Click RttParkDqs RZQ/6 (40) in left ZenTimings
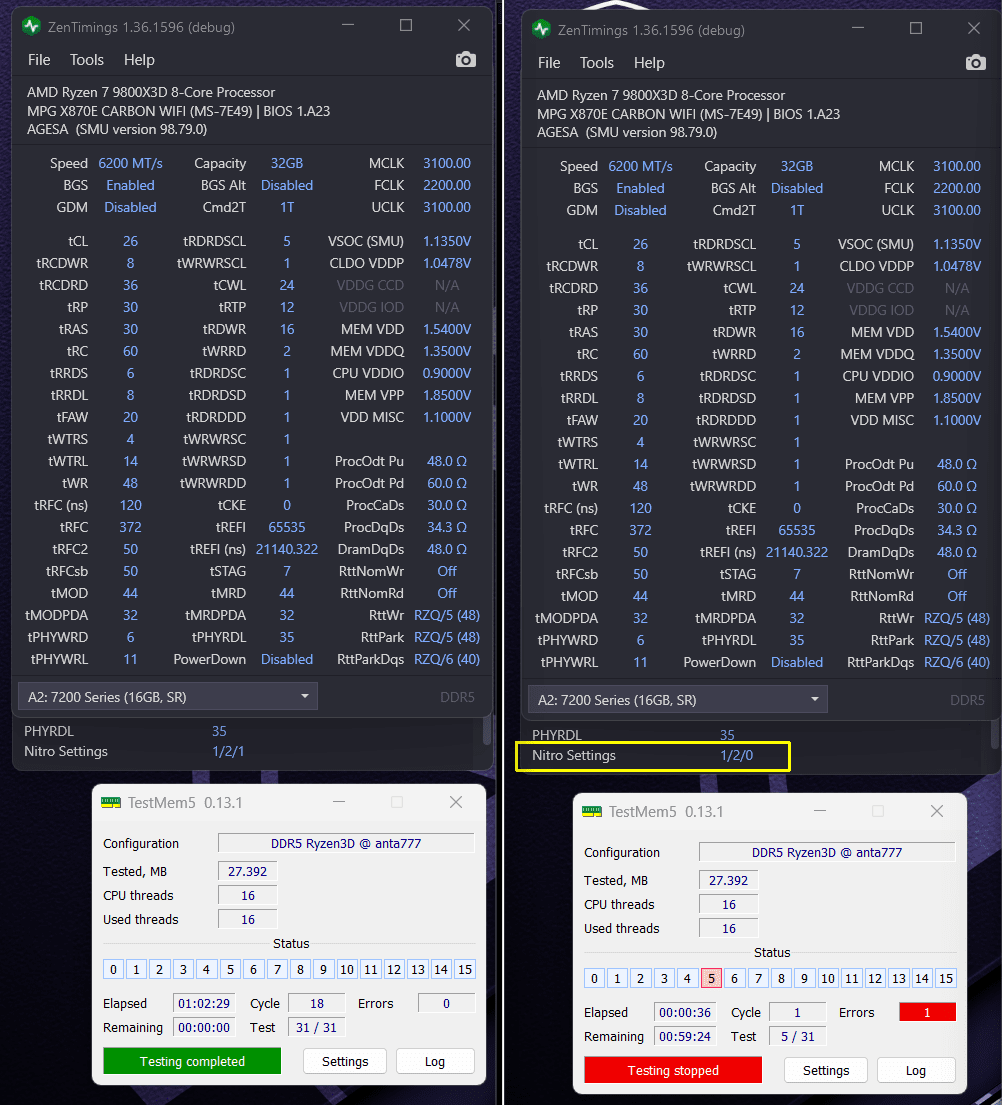This screenshot has width=1002, height=1105. (x=447, y=660)
